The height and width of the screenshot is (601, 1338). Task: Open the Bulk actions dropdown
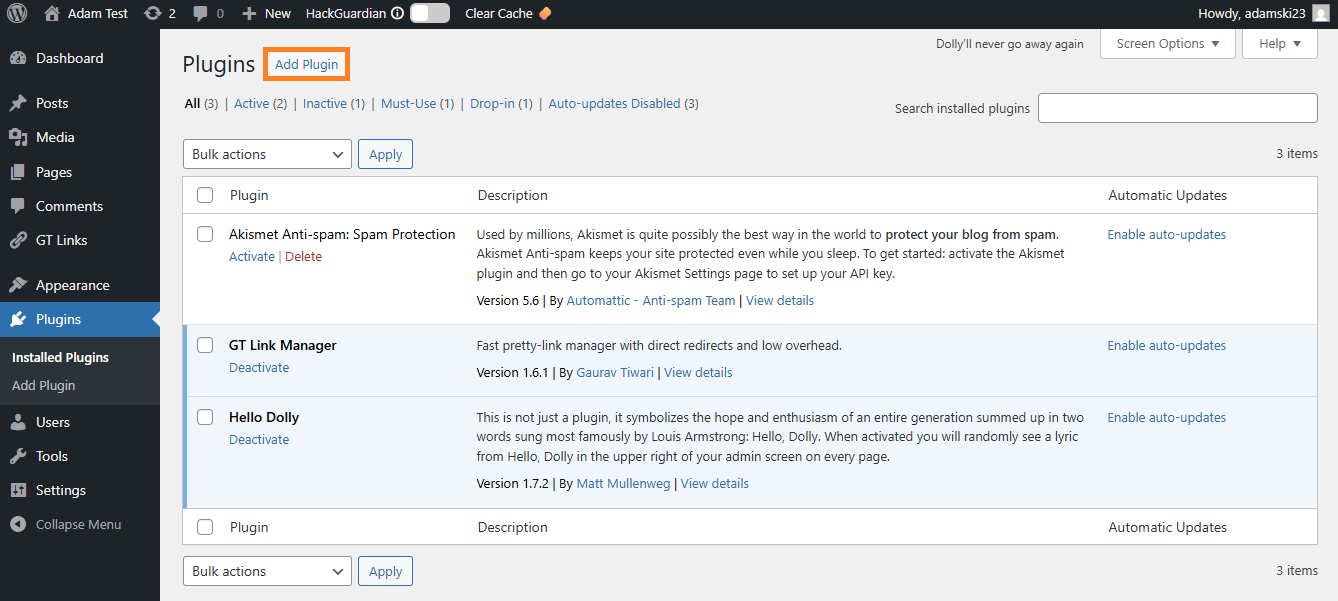click(x=267, y=154)
